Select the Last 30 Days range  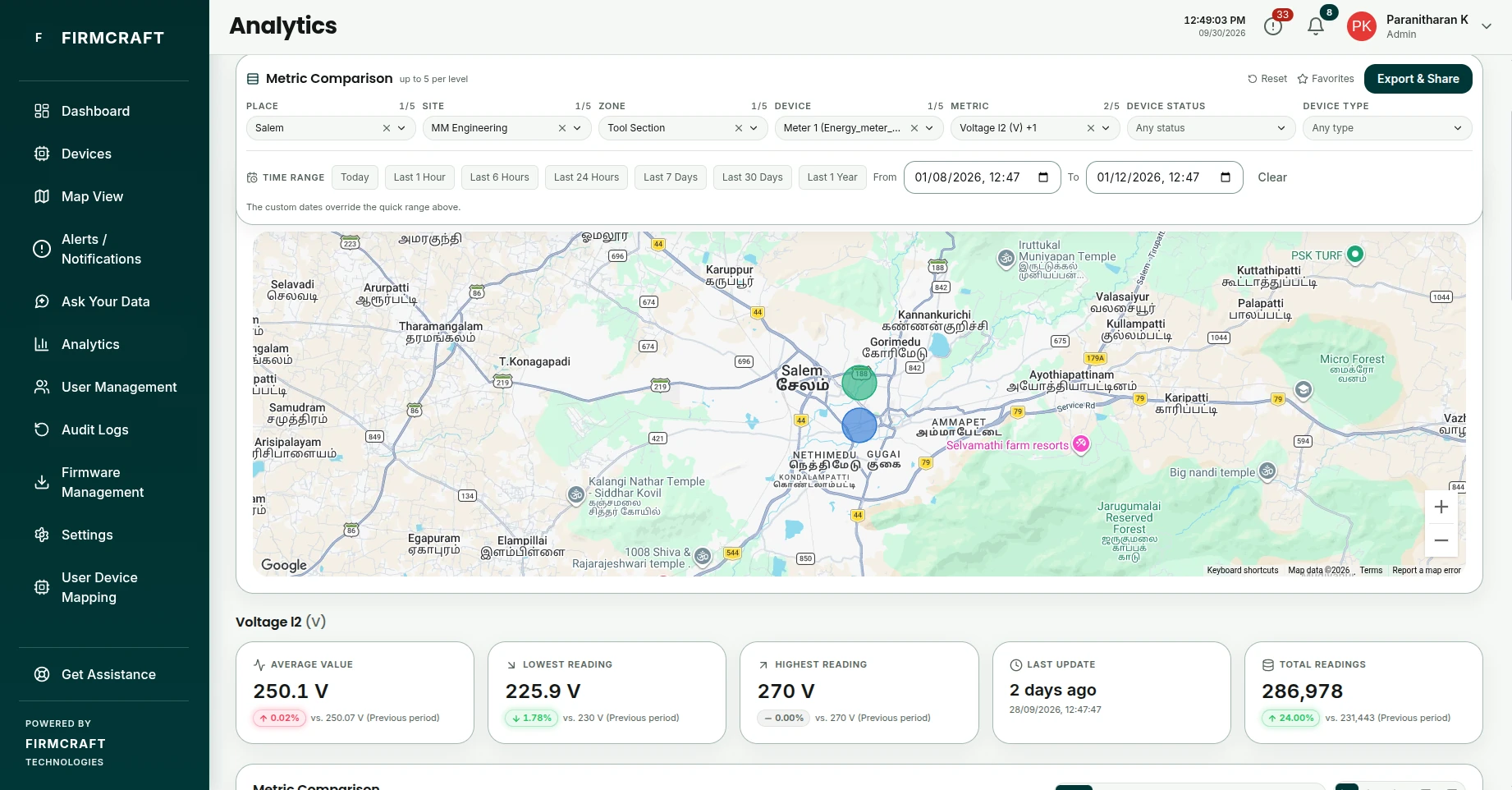pyautogui.click(x=752, y=177)
